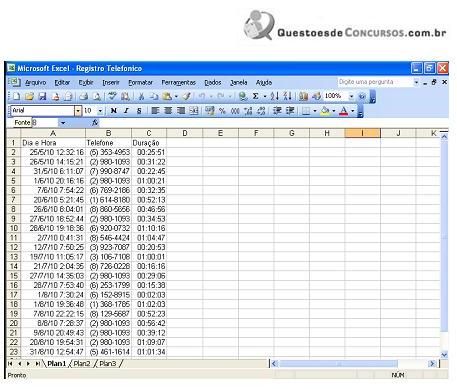Toggle align right
The width and height of the screenshot is (457, 389).
[181, 111]
